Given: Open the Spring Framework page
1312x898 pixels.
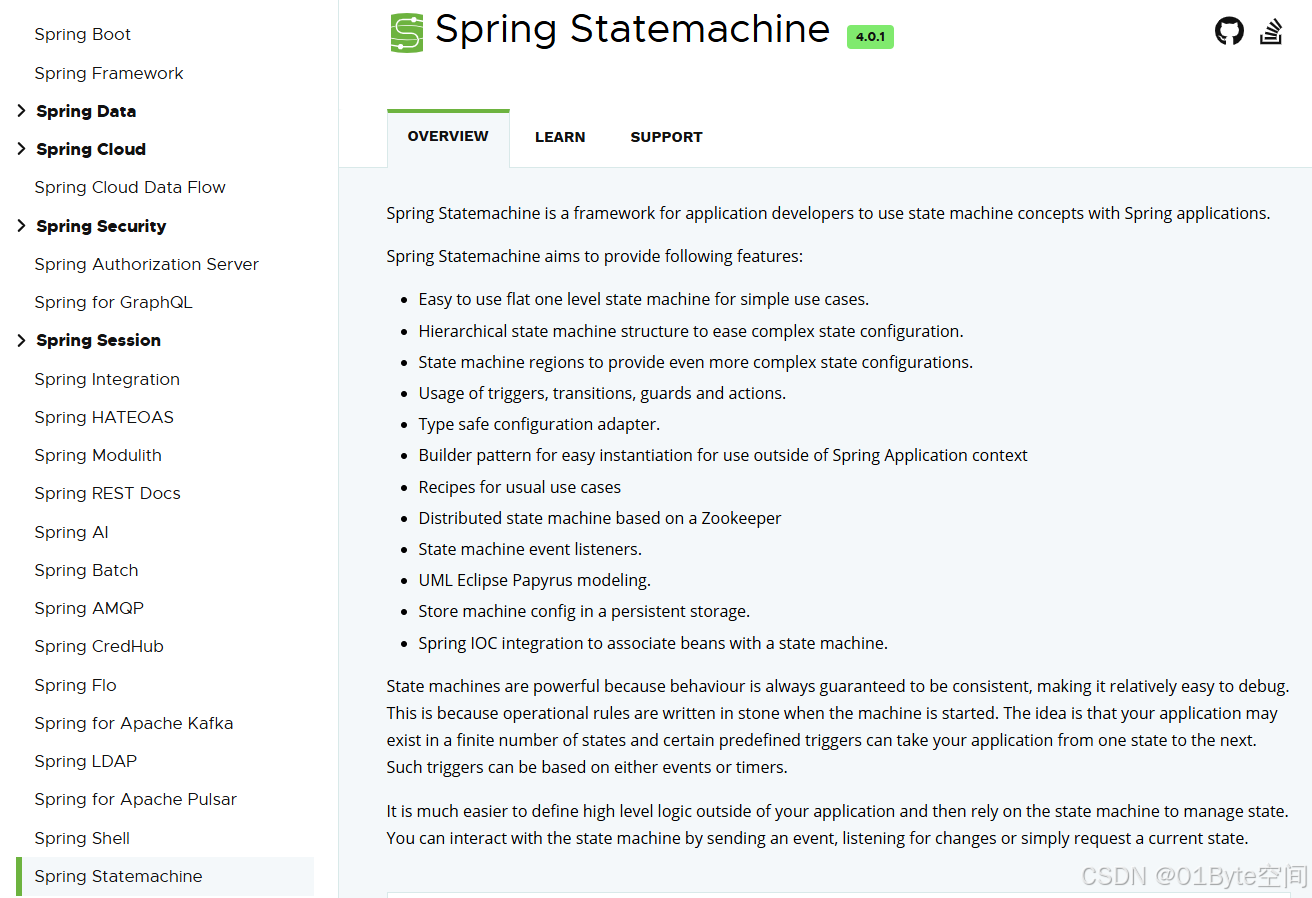Looking at the screenshot, I should [x=108, y=72].
